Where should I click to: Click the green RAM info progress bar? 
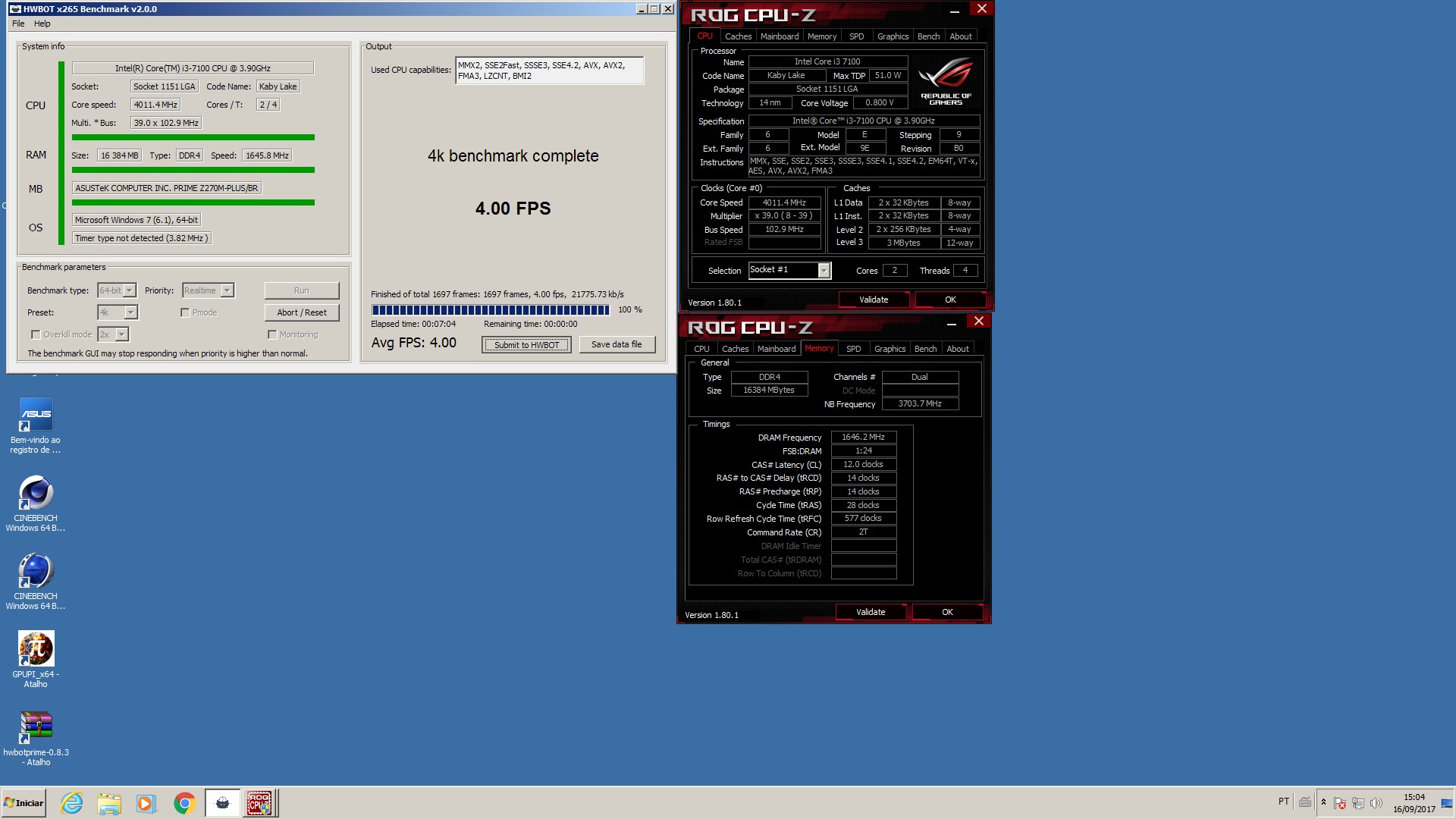click(x=193, y=170)
